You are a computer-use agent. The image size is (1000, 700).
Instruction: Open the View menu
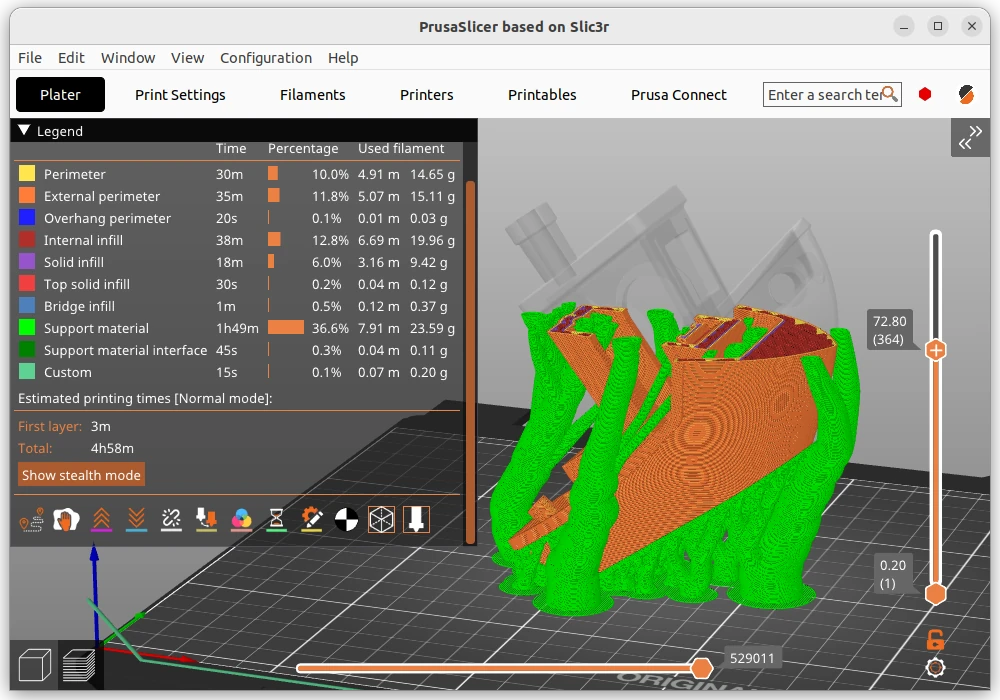[x=188, y=57]
